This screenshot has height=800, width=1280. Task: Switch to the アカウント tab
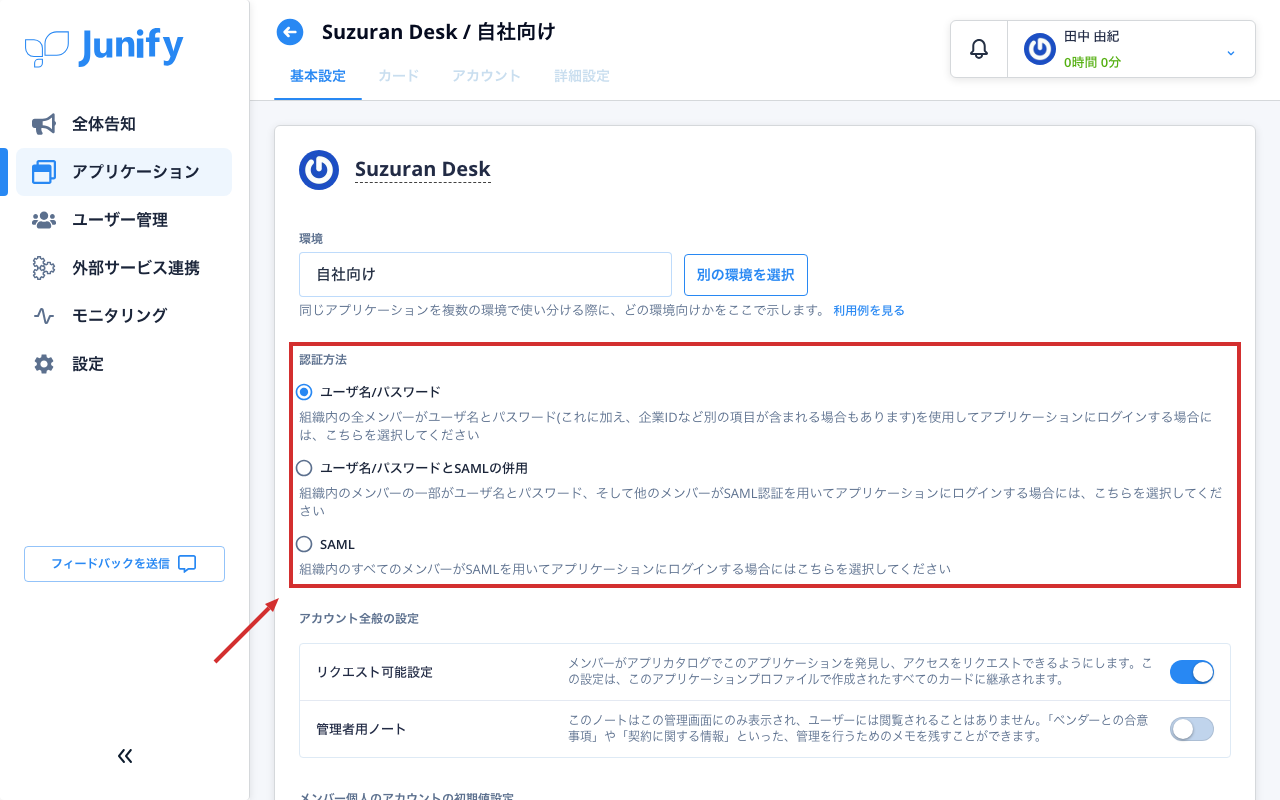pyautogui.click(x=486, y=76)
